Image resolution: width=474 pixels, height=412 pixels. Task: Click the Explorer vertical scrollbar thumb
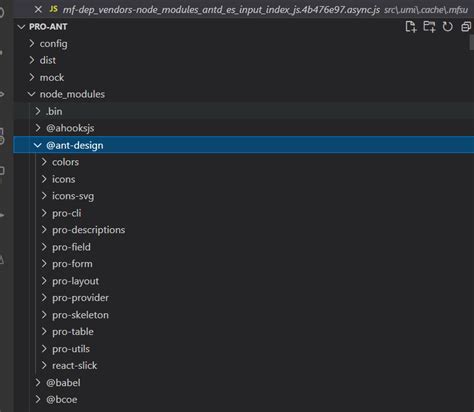coord(472,42)
